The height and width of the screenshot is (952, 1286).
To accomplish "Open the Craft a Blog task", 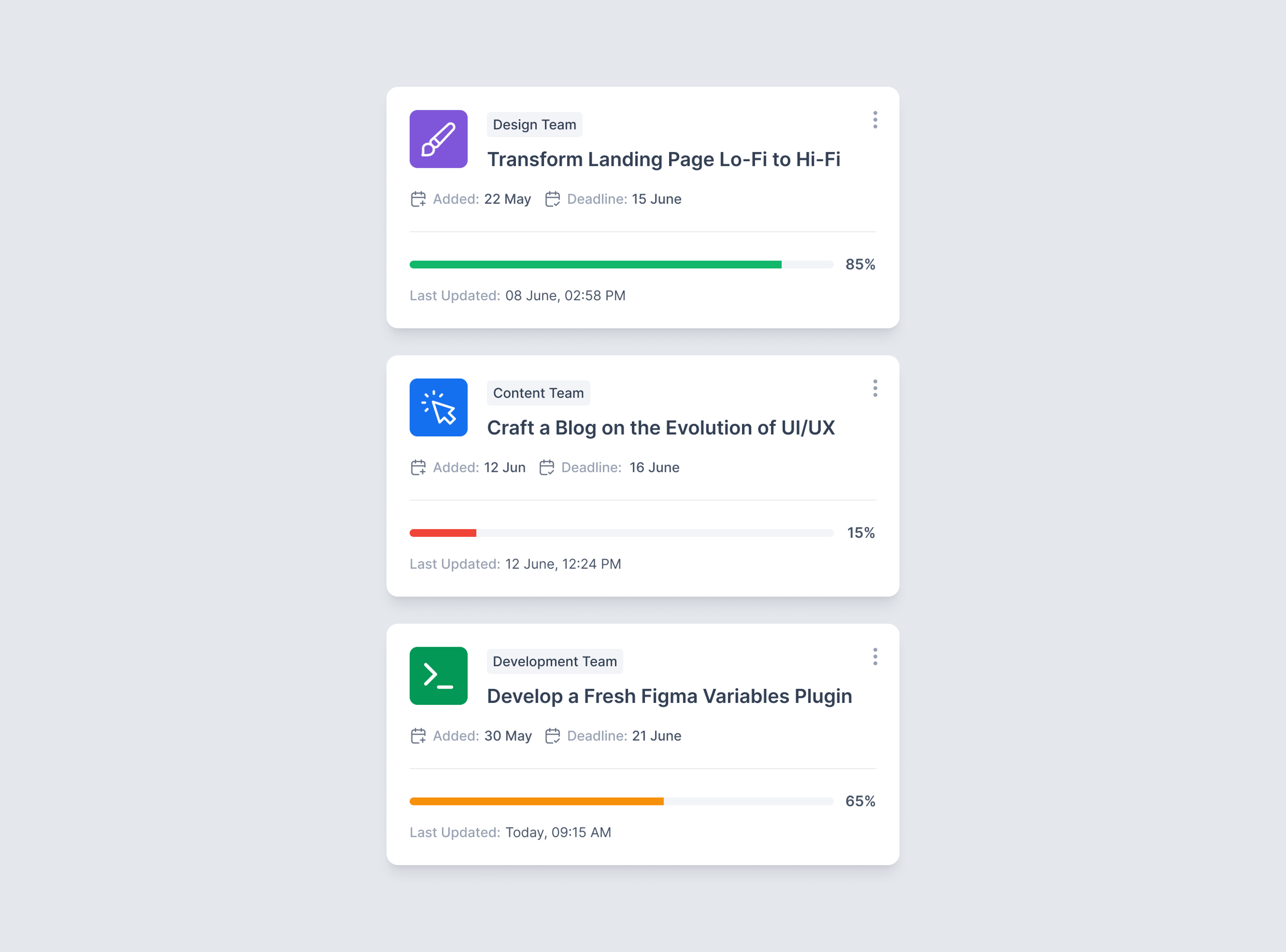I will [661, 428].
